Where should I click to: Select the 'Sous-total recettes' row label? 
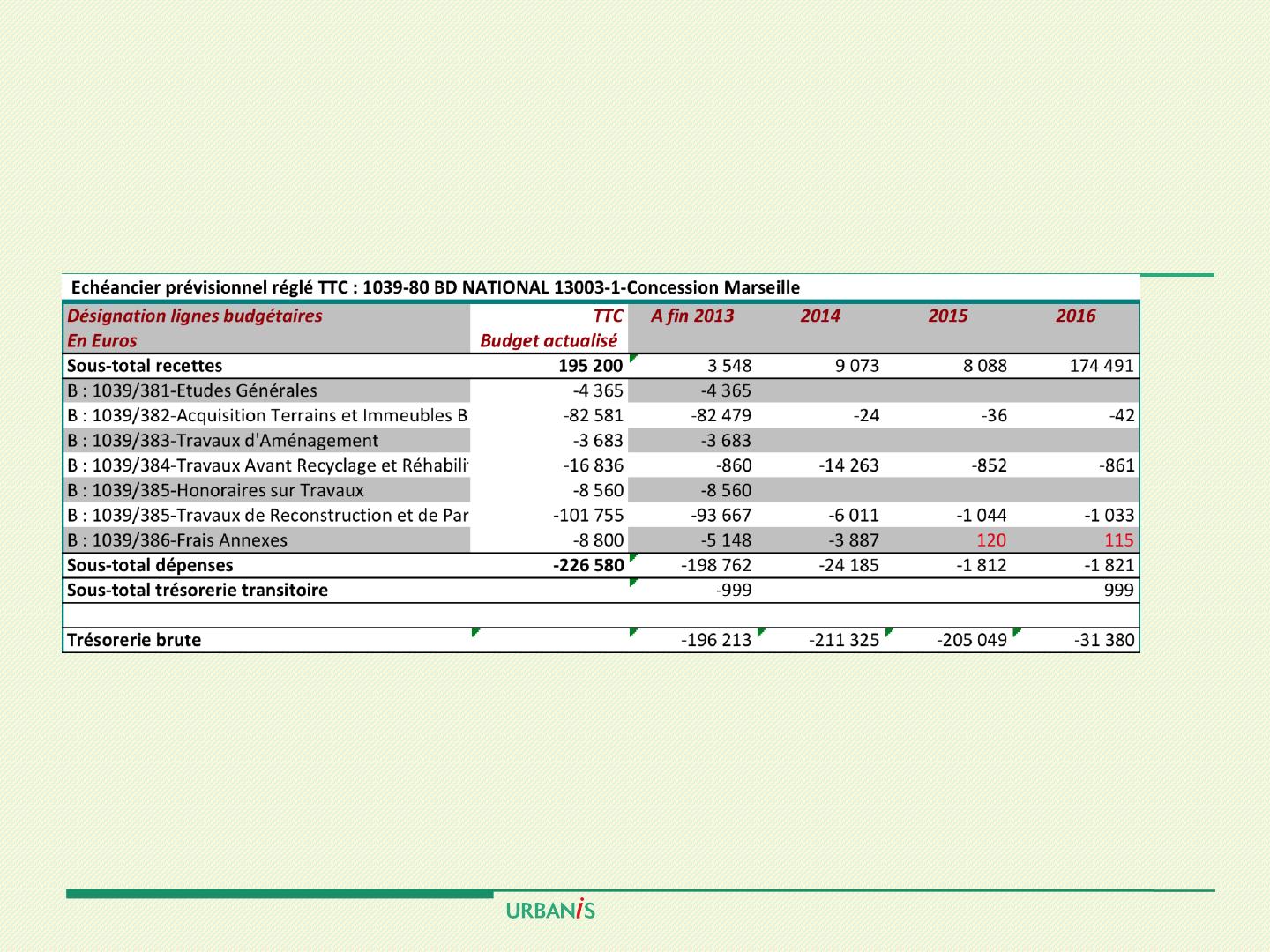pyautogui.click(x=145, y=366)
